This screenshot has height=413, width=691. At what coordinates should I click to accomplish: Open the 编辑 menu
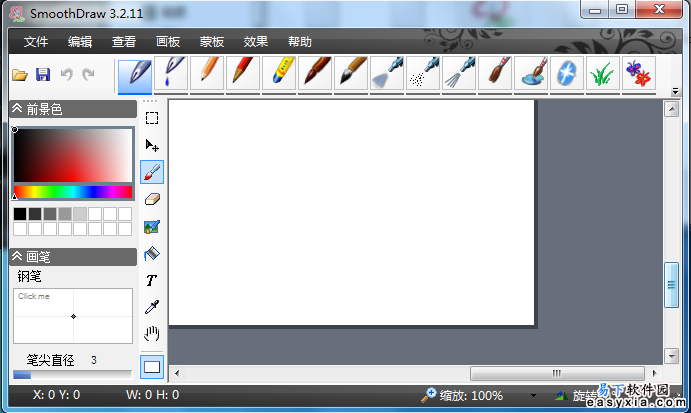pyautogui.click(x=80, y=42)
